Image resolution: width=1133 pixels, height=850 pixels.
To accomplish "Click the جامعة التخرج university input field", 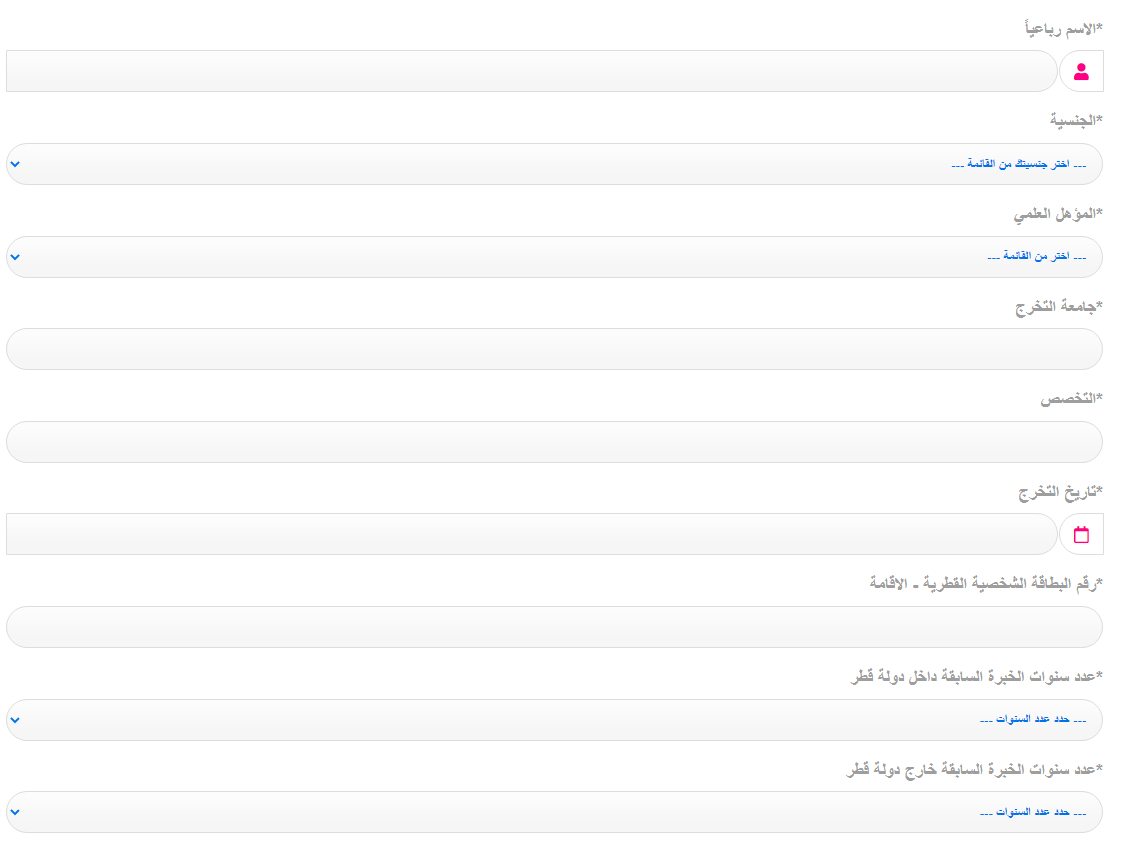I will click(x=554, y=349).
